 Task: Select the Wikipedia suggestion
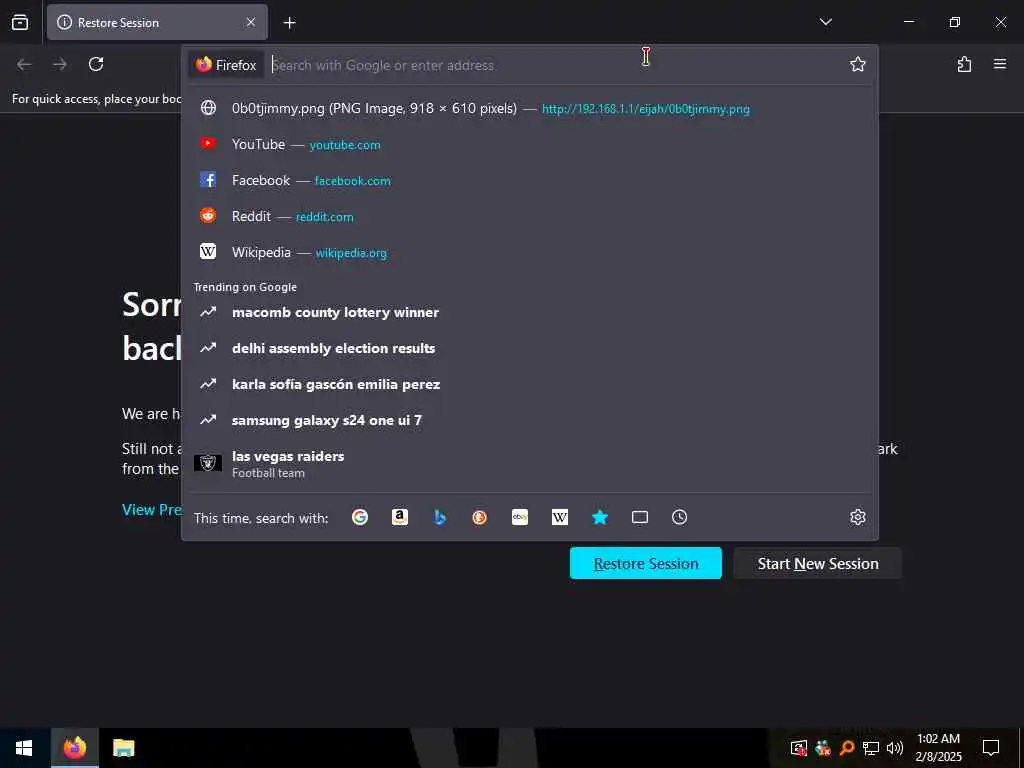click(530, 252)
